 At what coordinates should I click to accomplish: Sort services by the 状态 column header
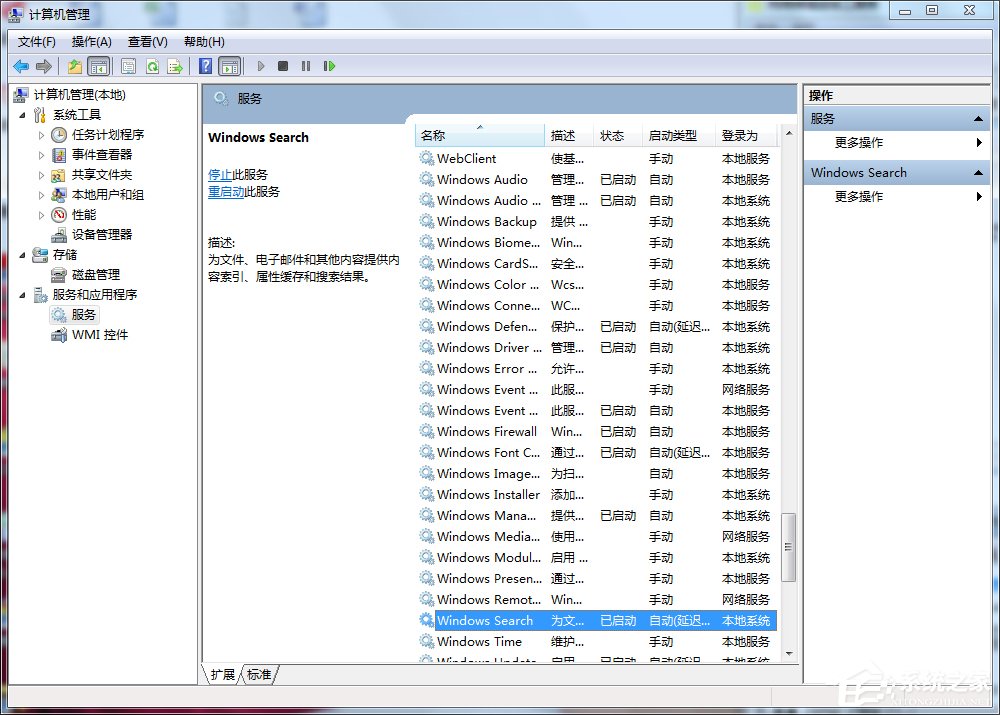point(614,136)
